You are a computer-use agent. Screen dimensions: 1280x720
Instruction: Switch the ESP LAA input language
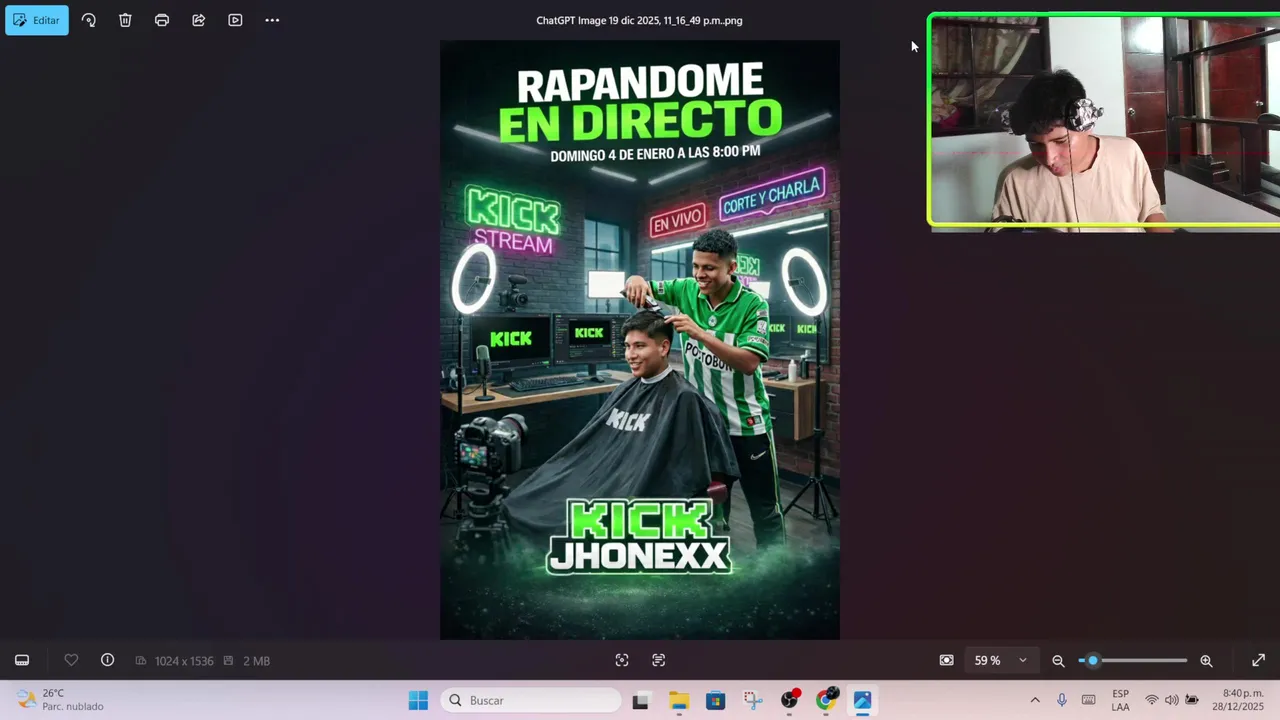click(x=1121, y=700)
